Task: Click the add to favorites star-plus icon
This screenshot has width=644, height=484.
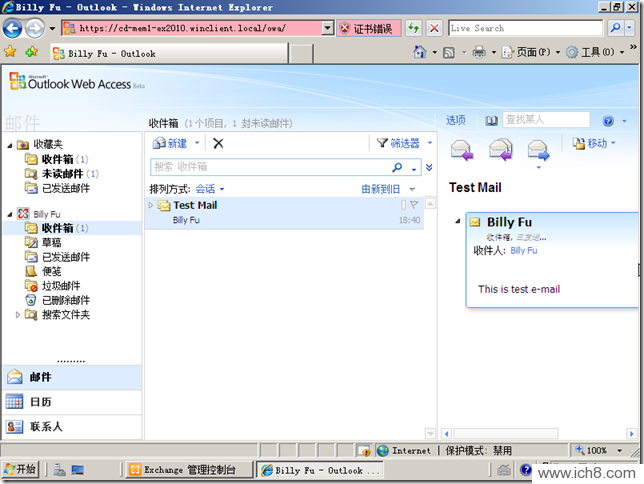Action: pos(32,52)
